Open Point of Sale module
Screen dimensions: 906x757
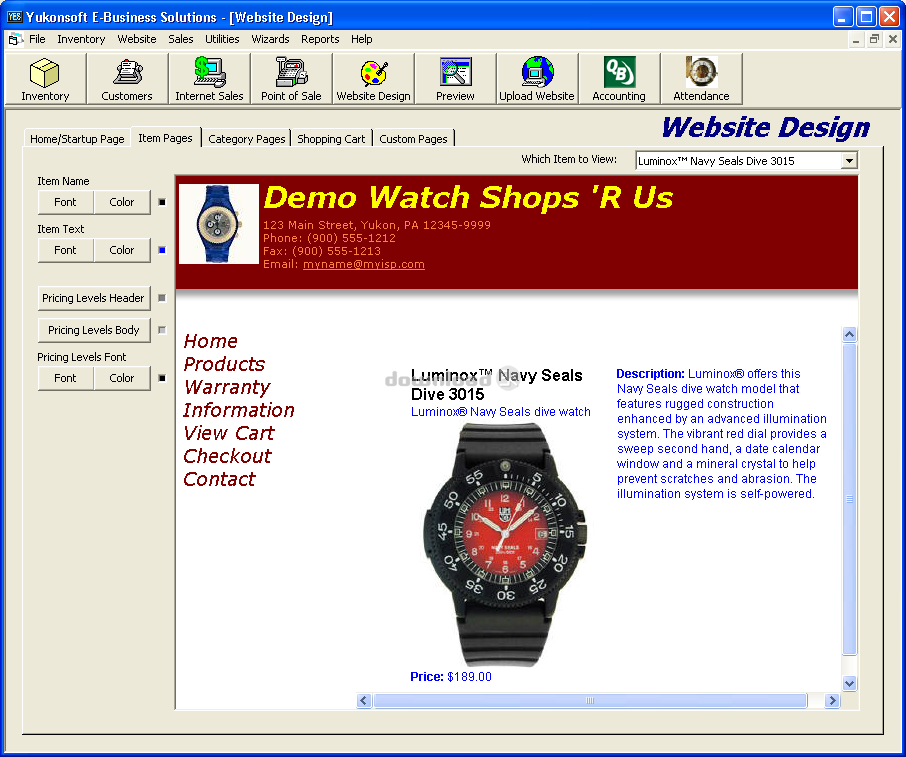(x=291, y=79)
